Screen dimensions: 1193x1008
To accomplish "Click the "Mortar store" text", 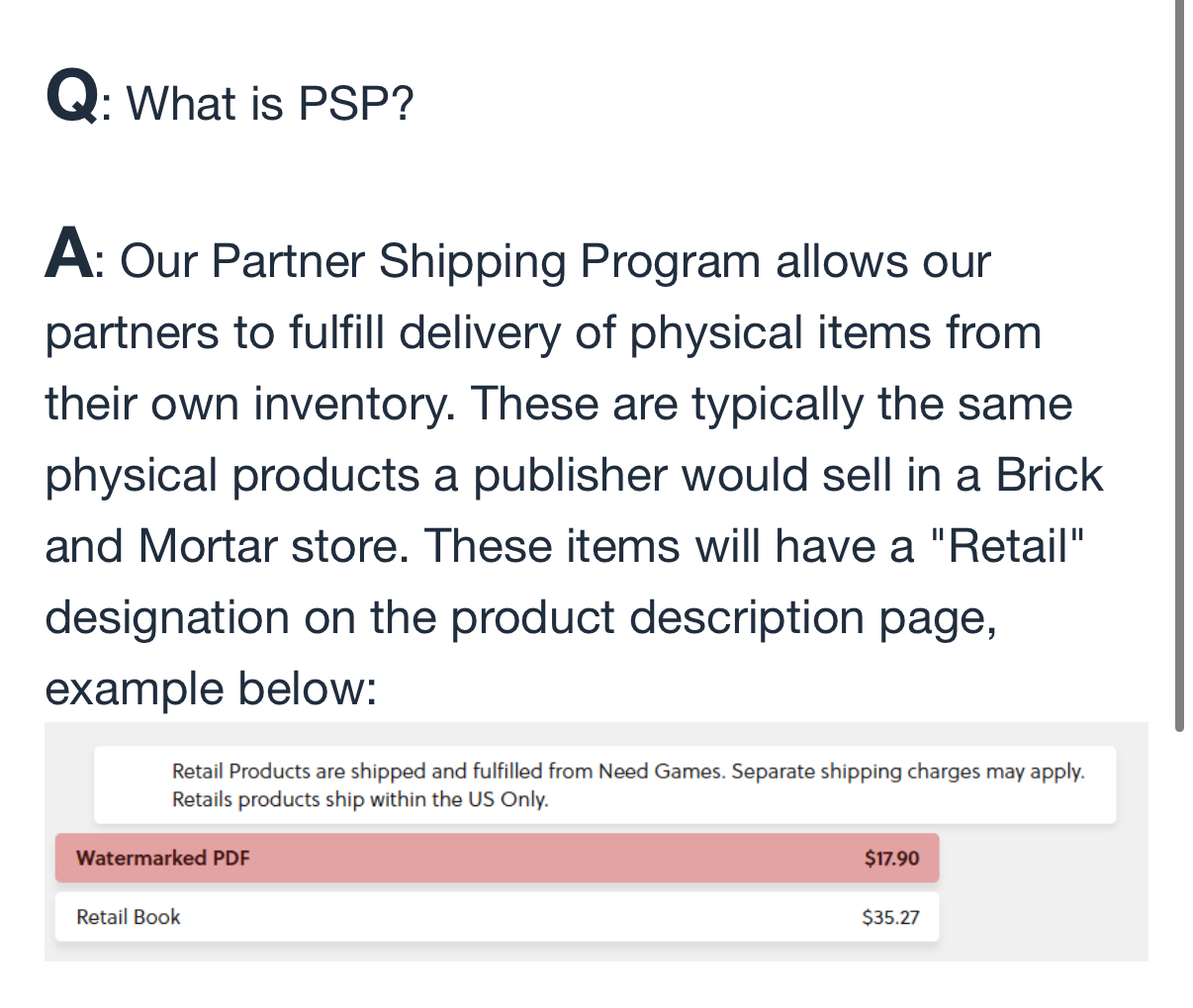I will 273,546.
